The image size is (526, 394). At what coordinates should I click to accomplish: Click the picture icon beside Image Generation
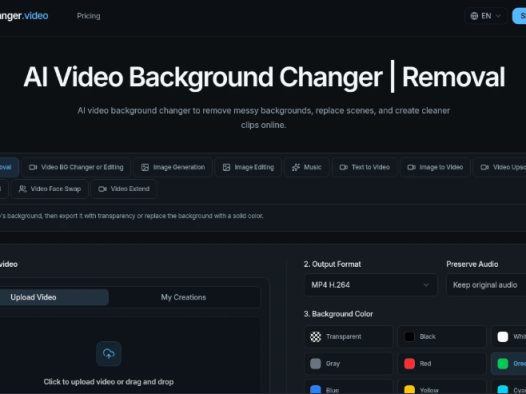coord(145,167)
